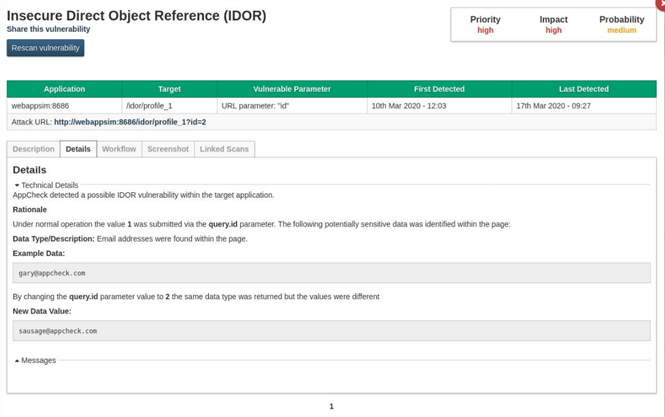The image size is (665, 417).
Task: Switch to the Description tab
Action: tap(34, 149)
